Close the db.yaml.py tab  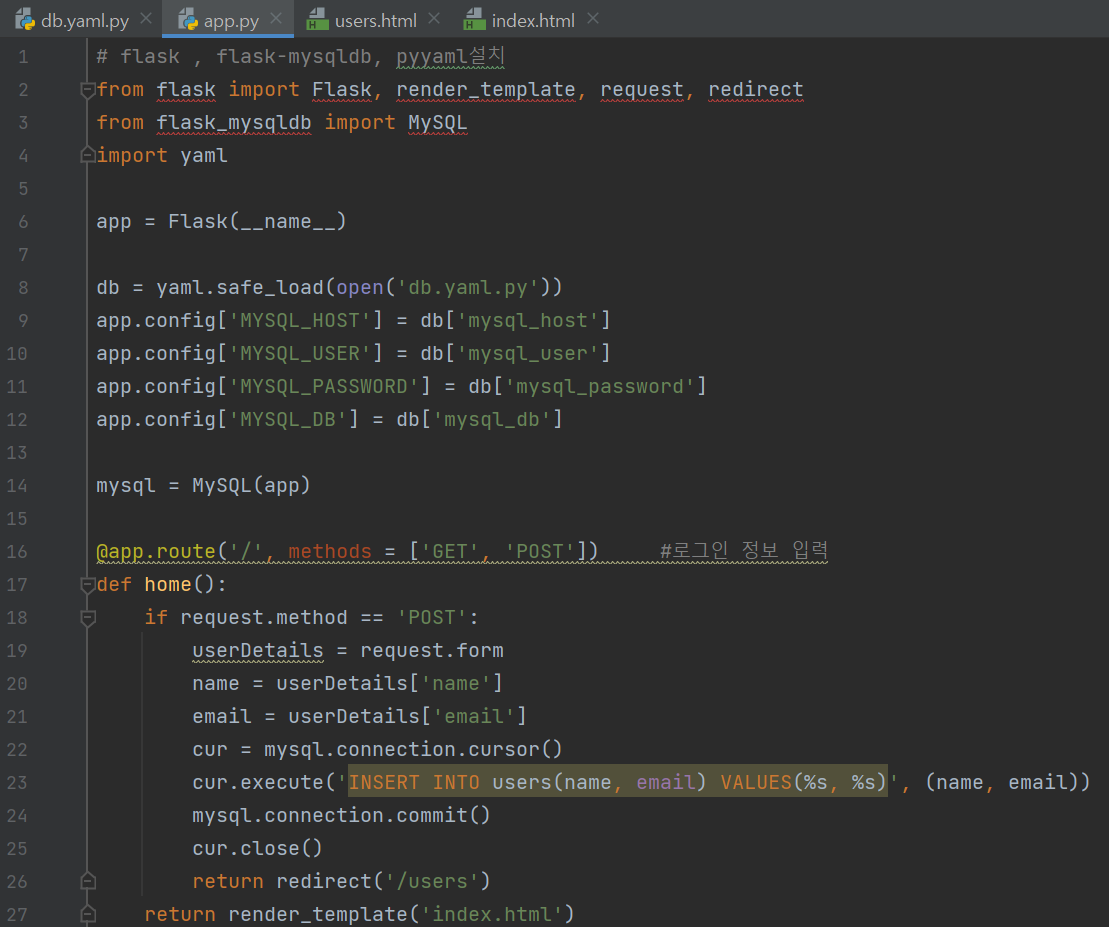point(146,18)
